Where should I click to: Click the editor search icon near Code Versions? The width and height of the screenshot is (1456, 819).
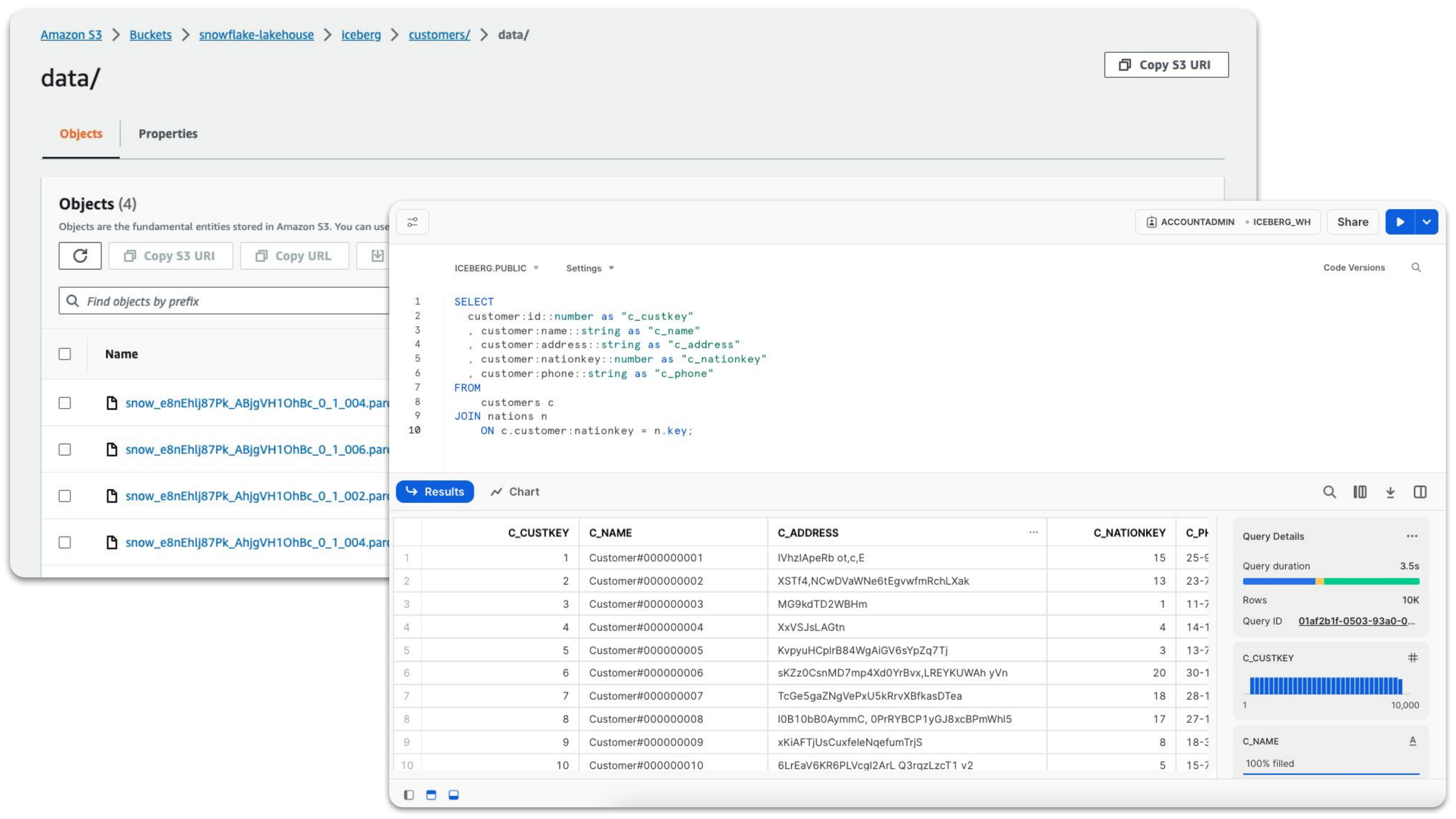1416,267
